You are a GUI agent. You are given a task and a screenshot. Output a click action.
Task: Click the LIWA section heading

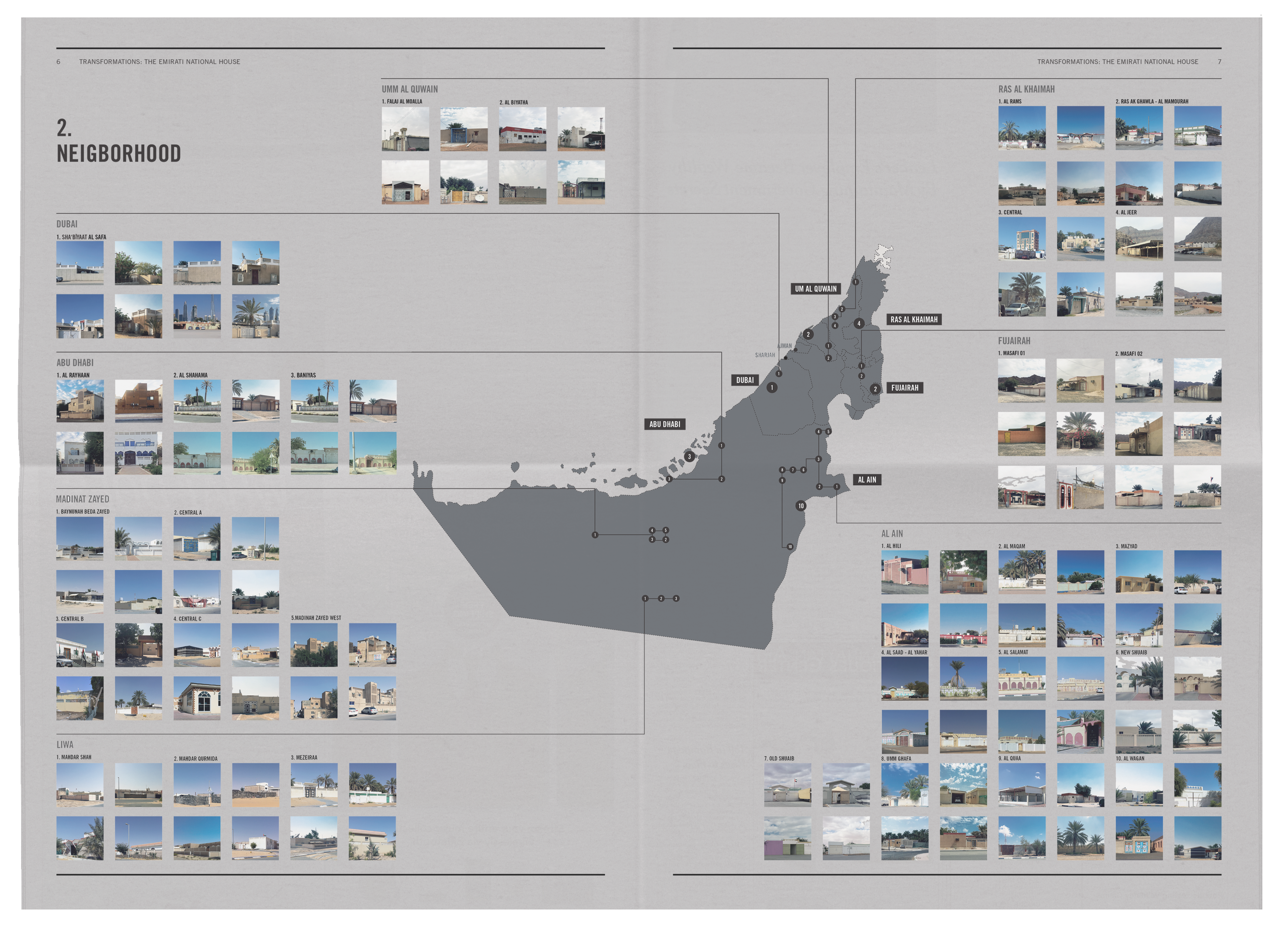pos(65,744)
